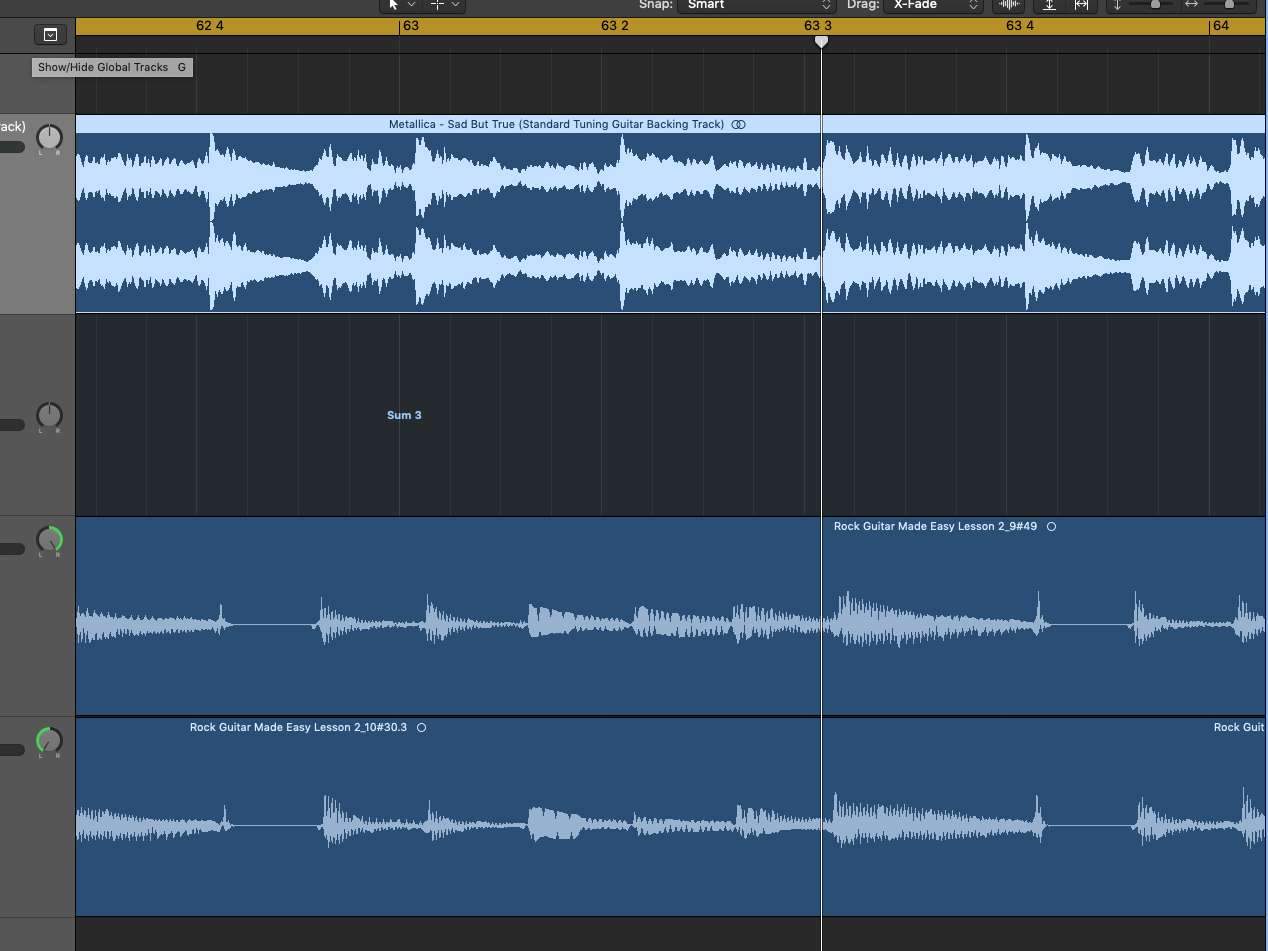Open the Drag mode dropdown showing X-Fade
The width and height of the screenshot is (1268, 951).
933,5
